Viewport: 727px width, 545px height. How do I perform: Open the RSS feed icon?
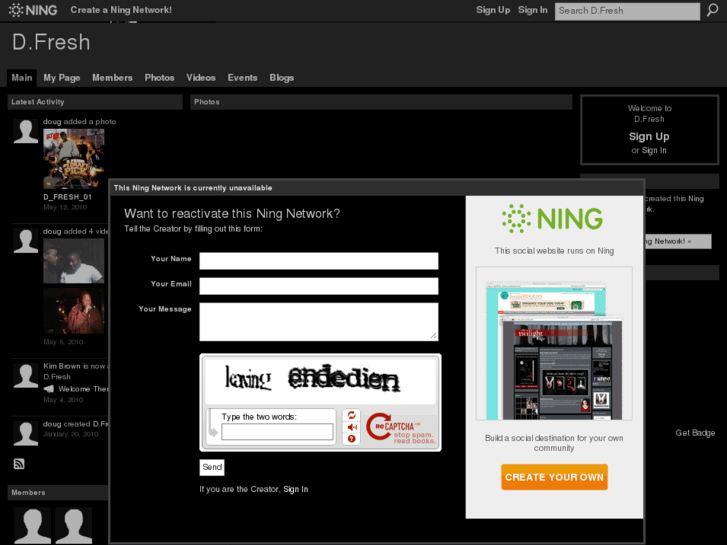[x=19, y=464]
